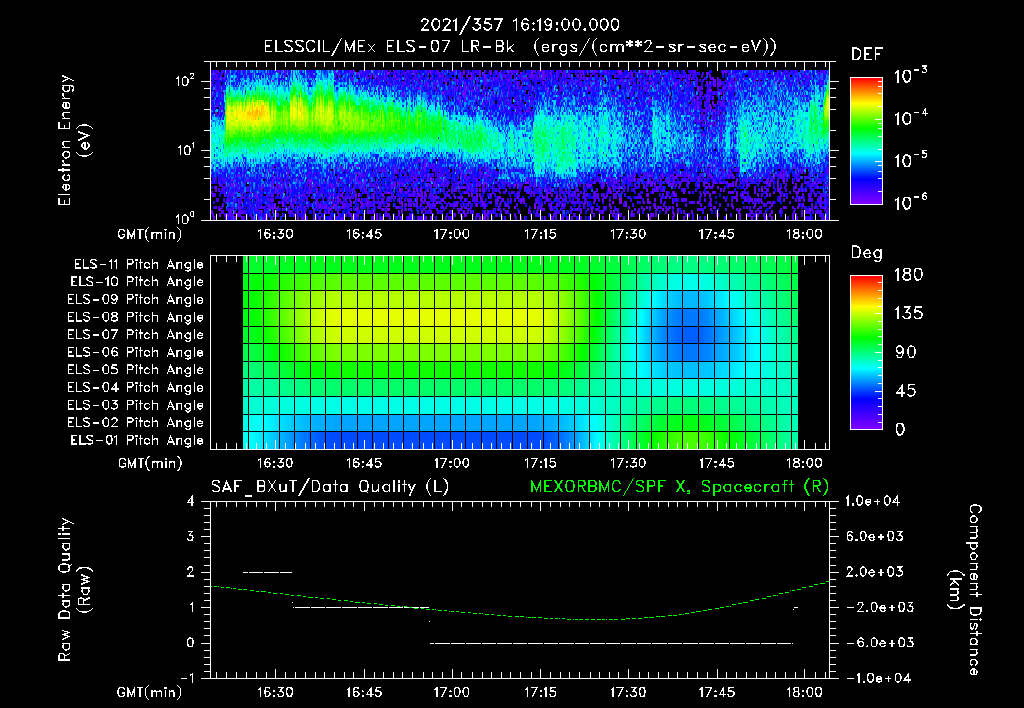Click the 1.0e+04 right axis value

coord(872,501)
